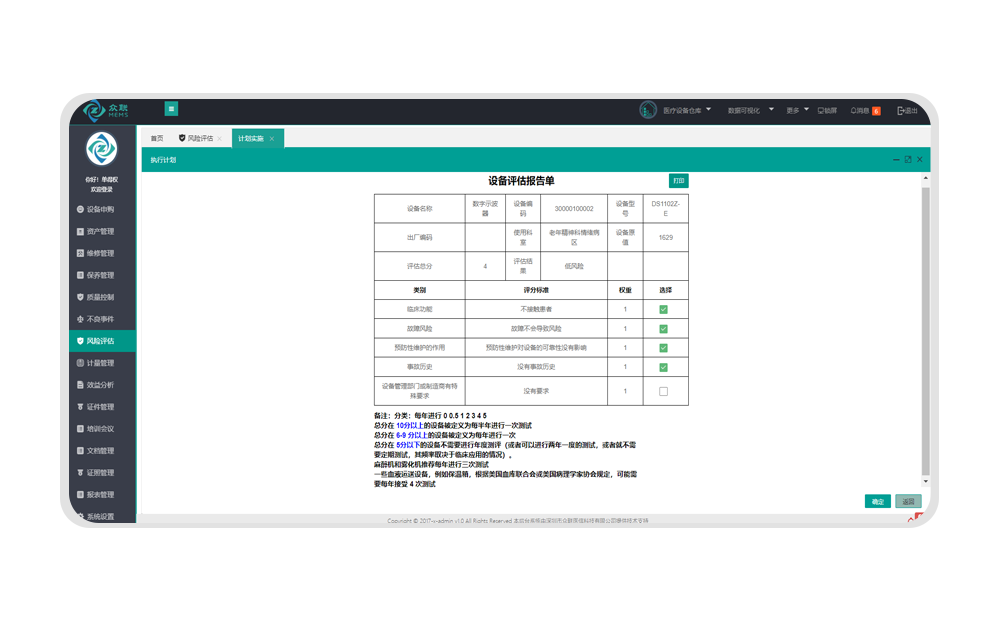The width and height of the screenshot is (1000, 620).
Task: Click the 打印 print button
Action: click(x=679, y=181)
